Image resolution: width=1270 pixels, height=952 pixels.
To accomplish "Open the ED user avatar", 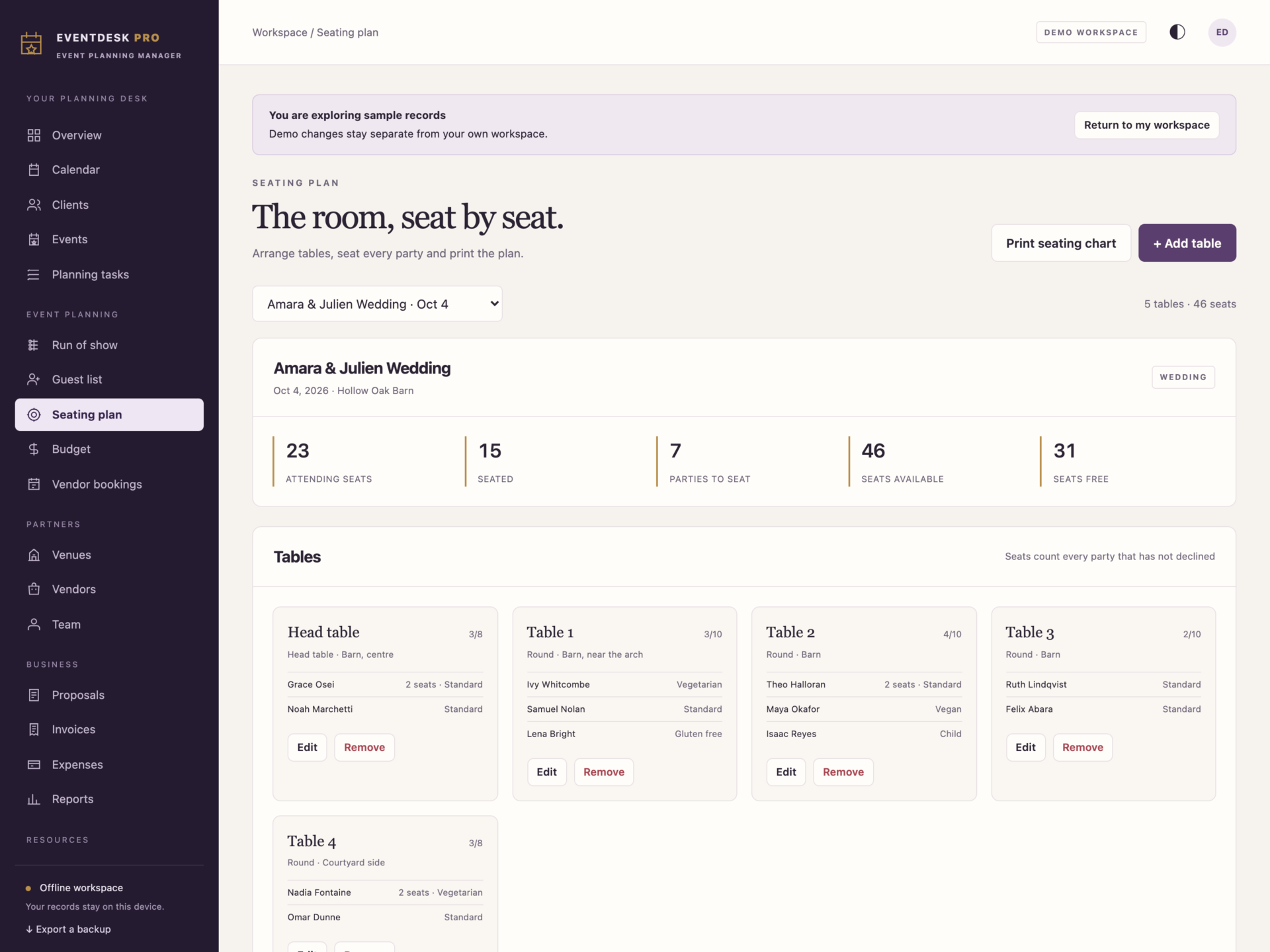I will pos(1222,32).
